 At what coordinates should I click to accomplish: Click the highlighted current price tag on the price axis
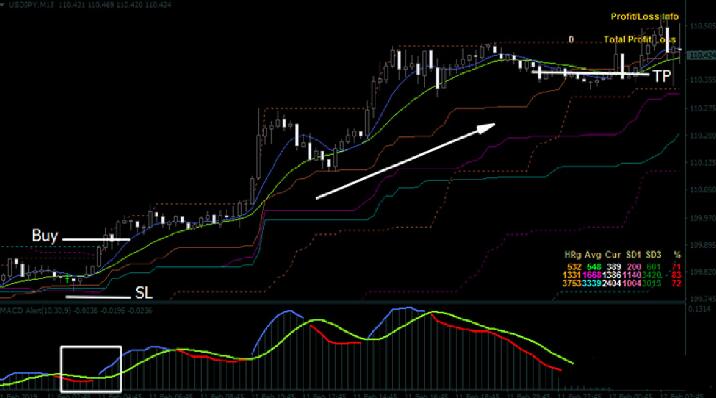(x=701, y=55)
